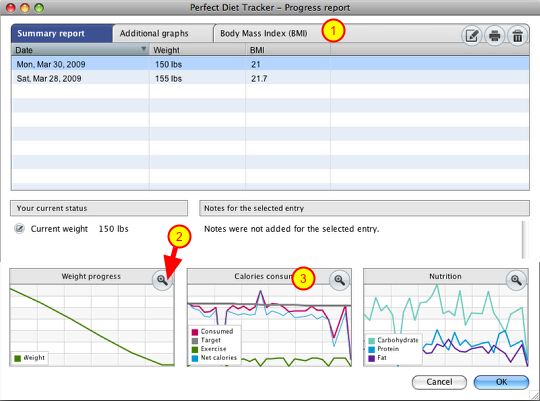Confirm with the OK button
Screen dimensions: 540x401
point(501,382)
